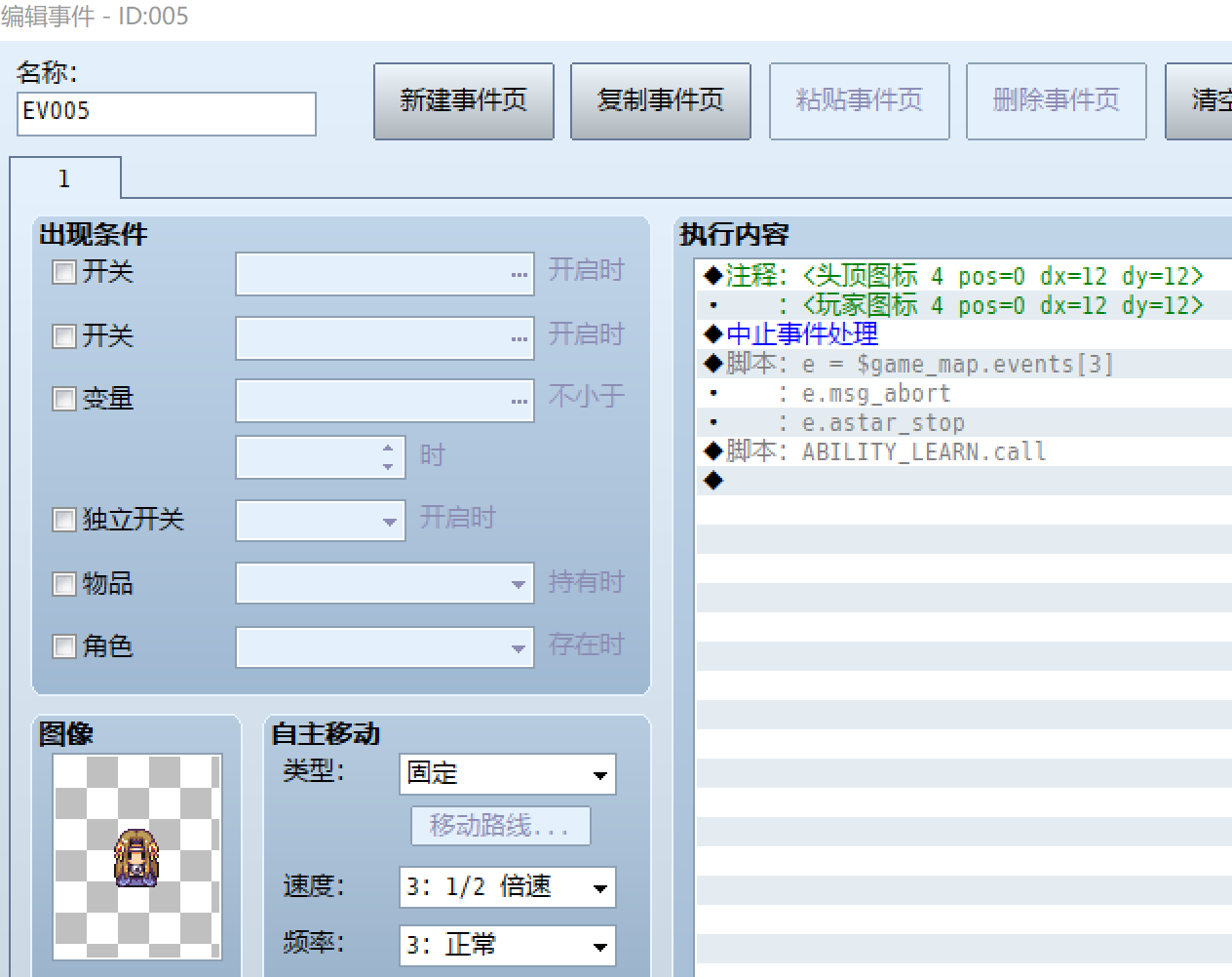
Task: Select the 脚本 e = $game_map.events[3] line
Action: [x=965, y=364]
